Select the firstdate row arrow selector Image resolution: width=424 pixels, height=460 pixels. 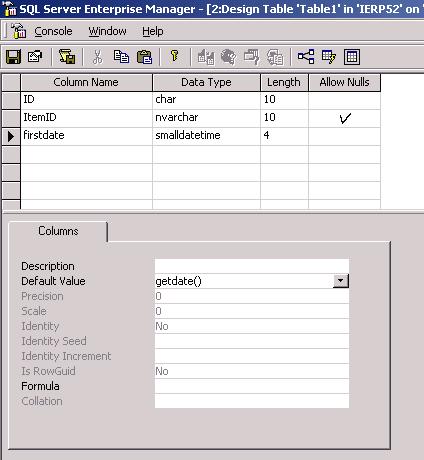[x=11, y=136]
